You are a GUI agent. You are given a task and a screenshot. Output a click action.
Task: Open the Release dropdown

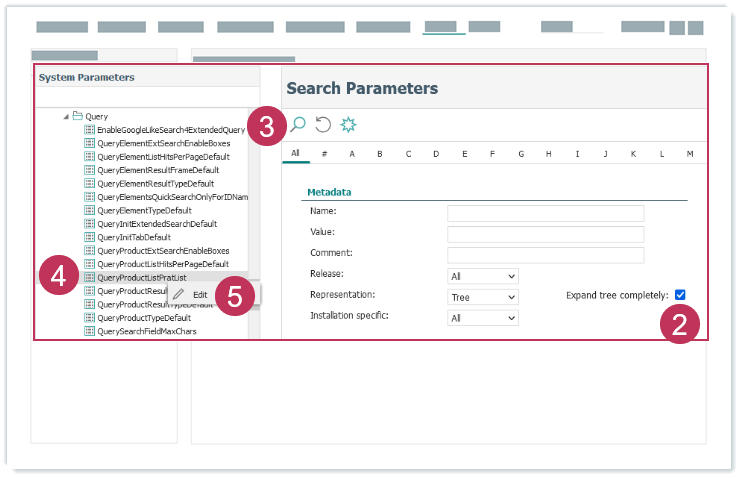pyautogui.click(x=483, y=276)
